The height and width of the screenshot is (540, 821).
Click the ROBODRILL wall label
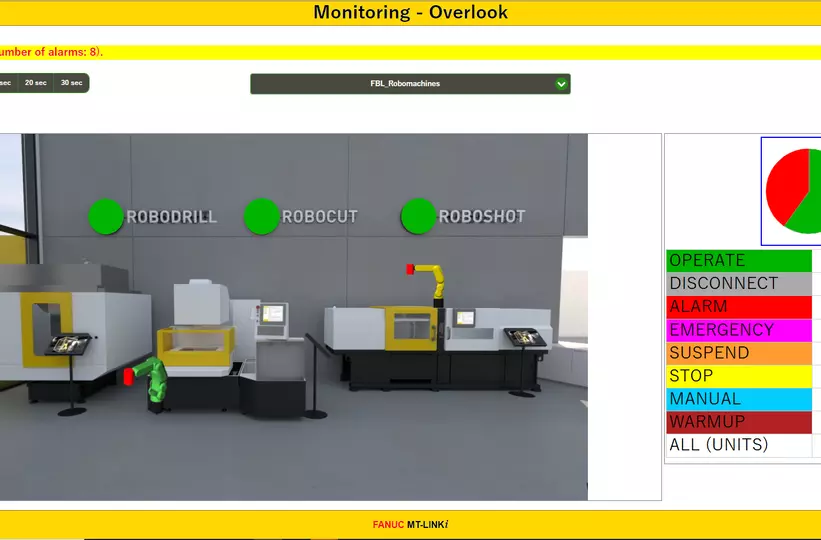point(172,216)
